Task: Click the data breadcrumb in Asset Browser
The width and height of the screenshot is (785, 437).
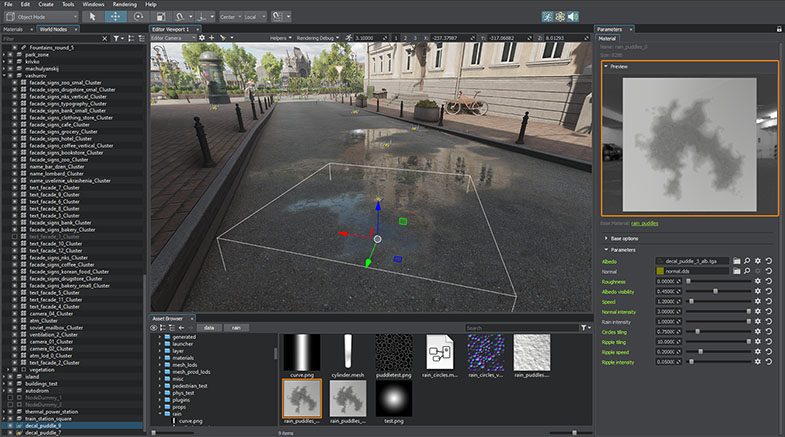Action: pos(210,327)
